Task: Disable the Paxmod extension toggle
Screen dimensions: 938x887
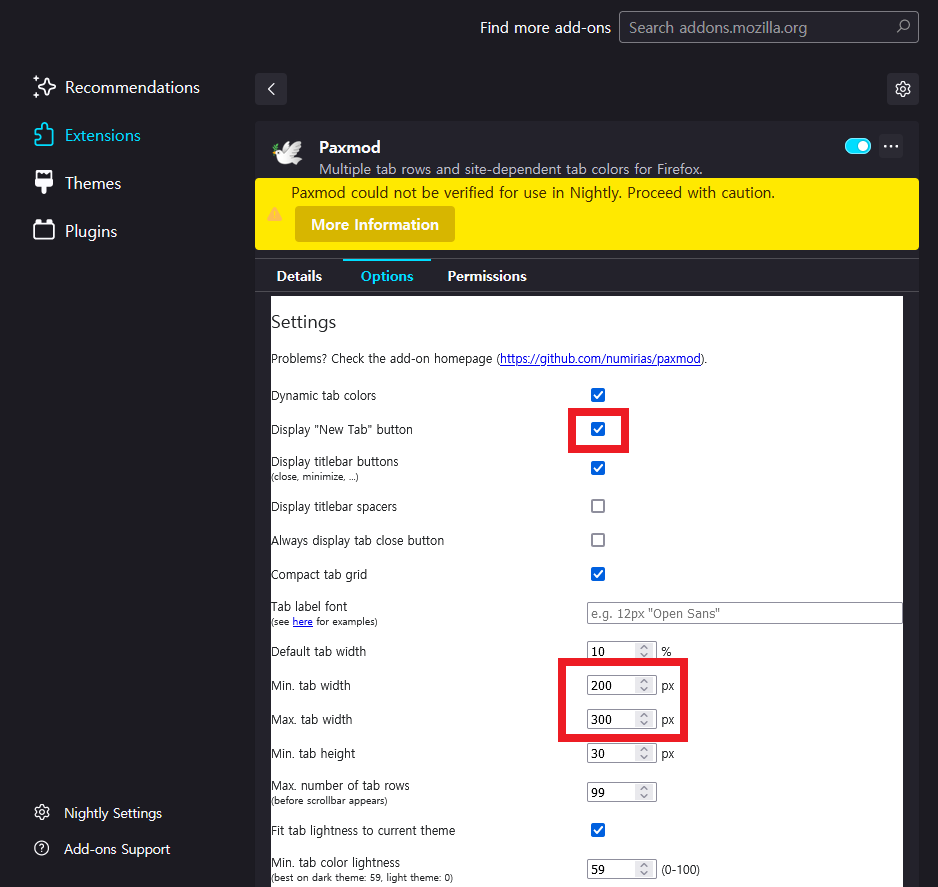Action: [857, 145]
